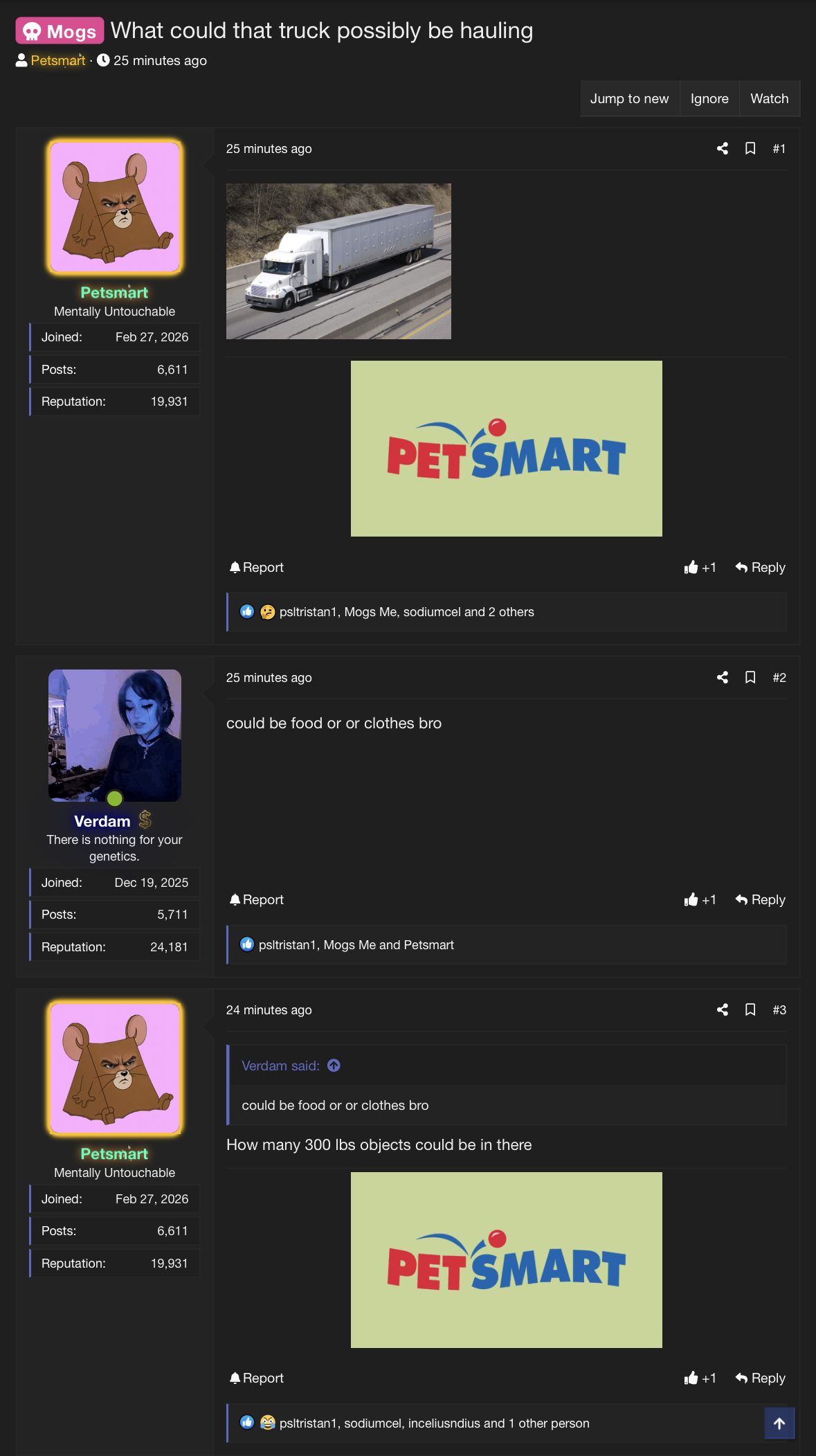Bookmark post #3 using bookmark icon
The image size is (816, 1456).
(x=750, y=1009)
